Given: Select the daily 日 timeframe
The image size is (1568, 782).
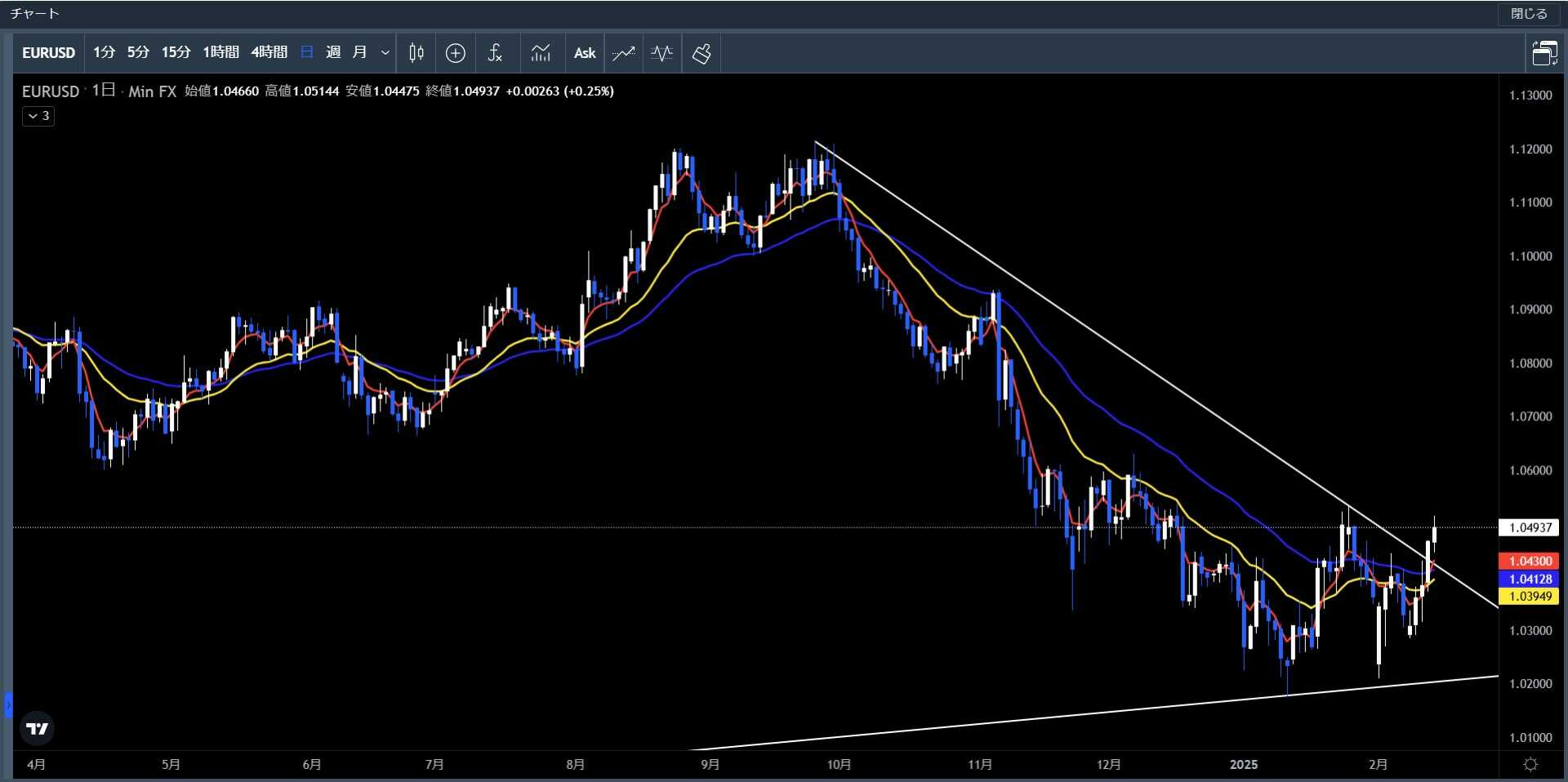Looking at the screenshot, I should [x=307, y=52].
